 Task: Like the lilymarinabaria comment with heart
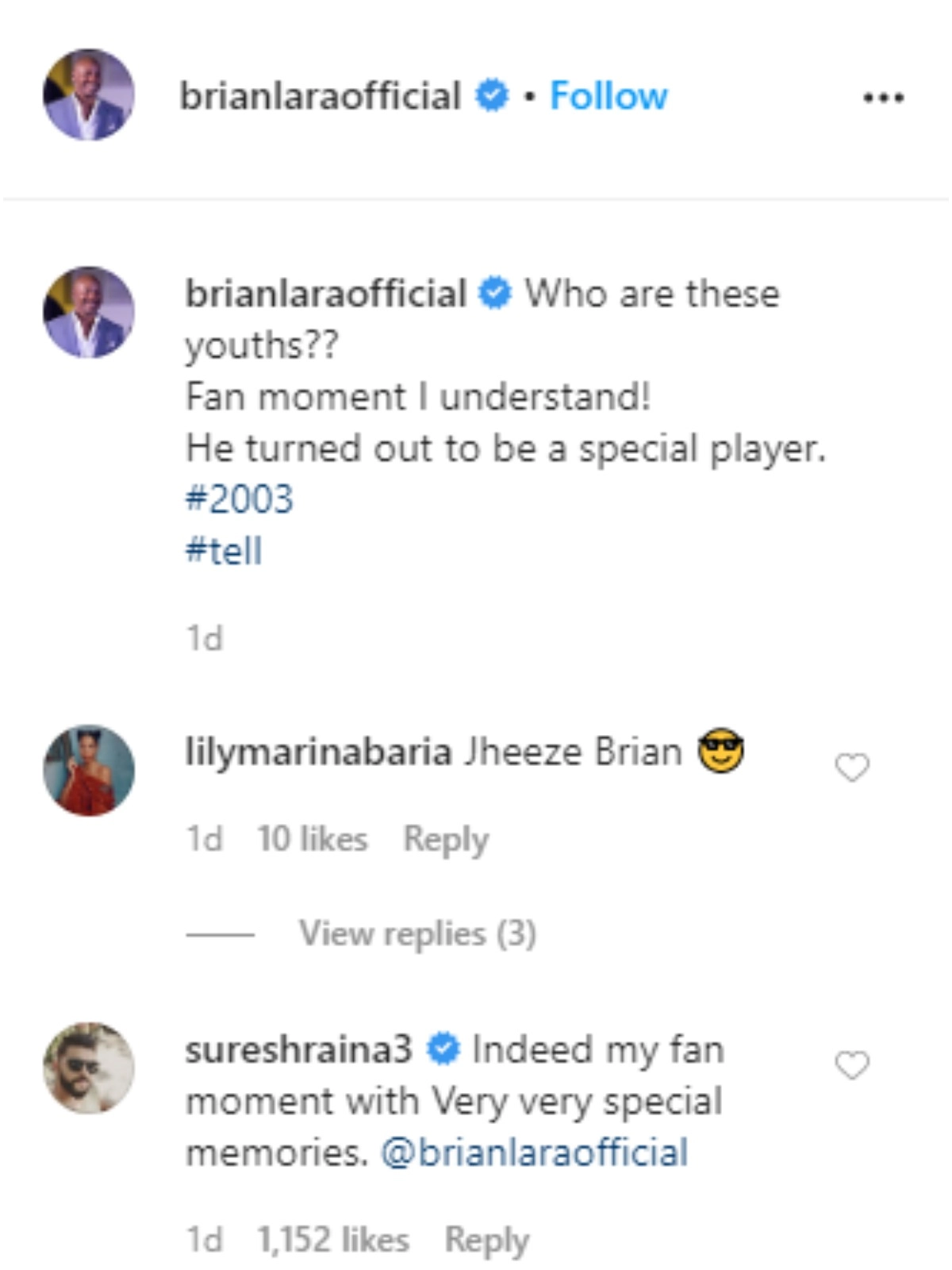(852, 767)
